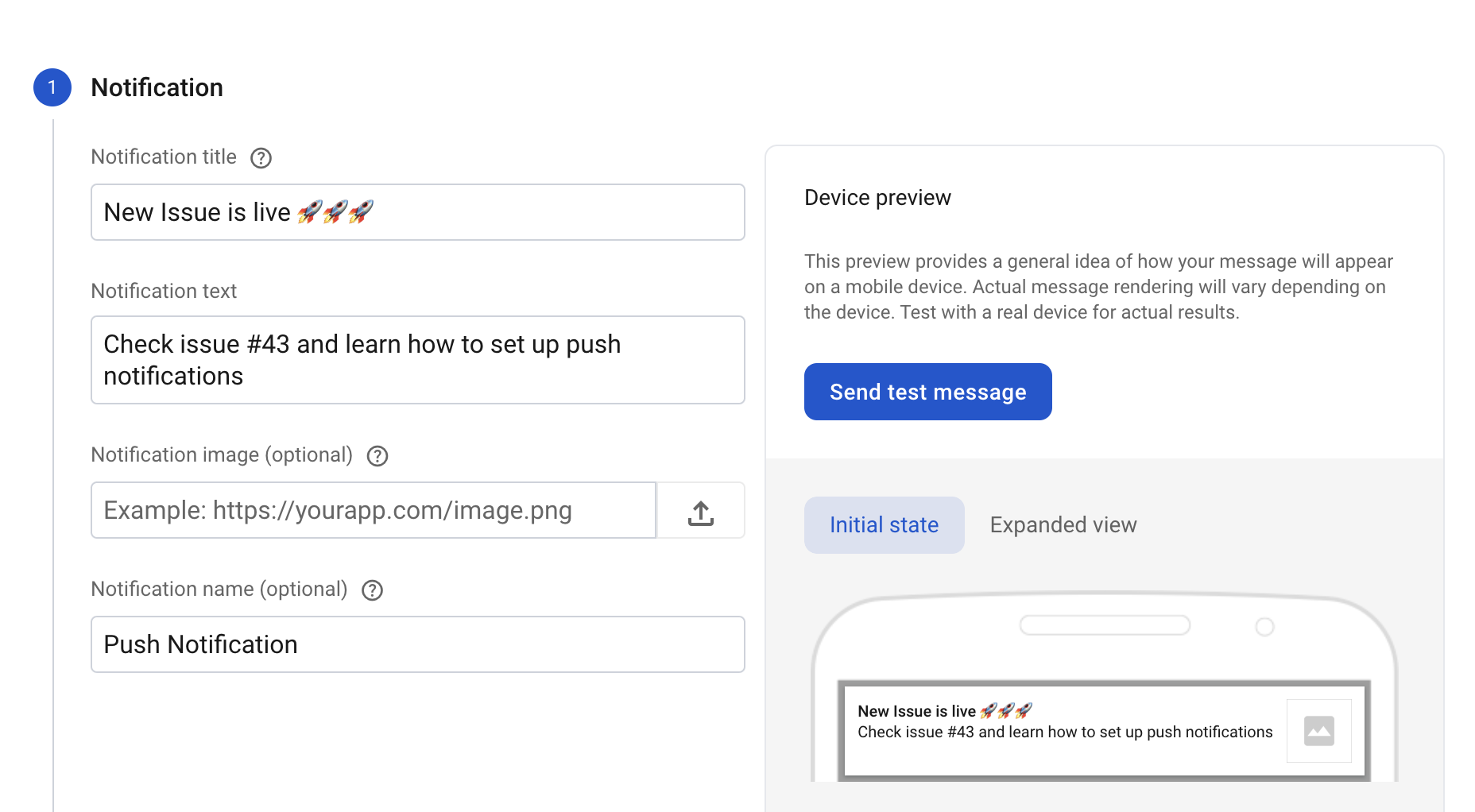The image size is (1475, 812).
Task: Click the Notification section heading
Action: pos(157,87)
